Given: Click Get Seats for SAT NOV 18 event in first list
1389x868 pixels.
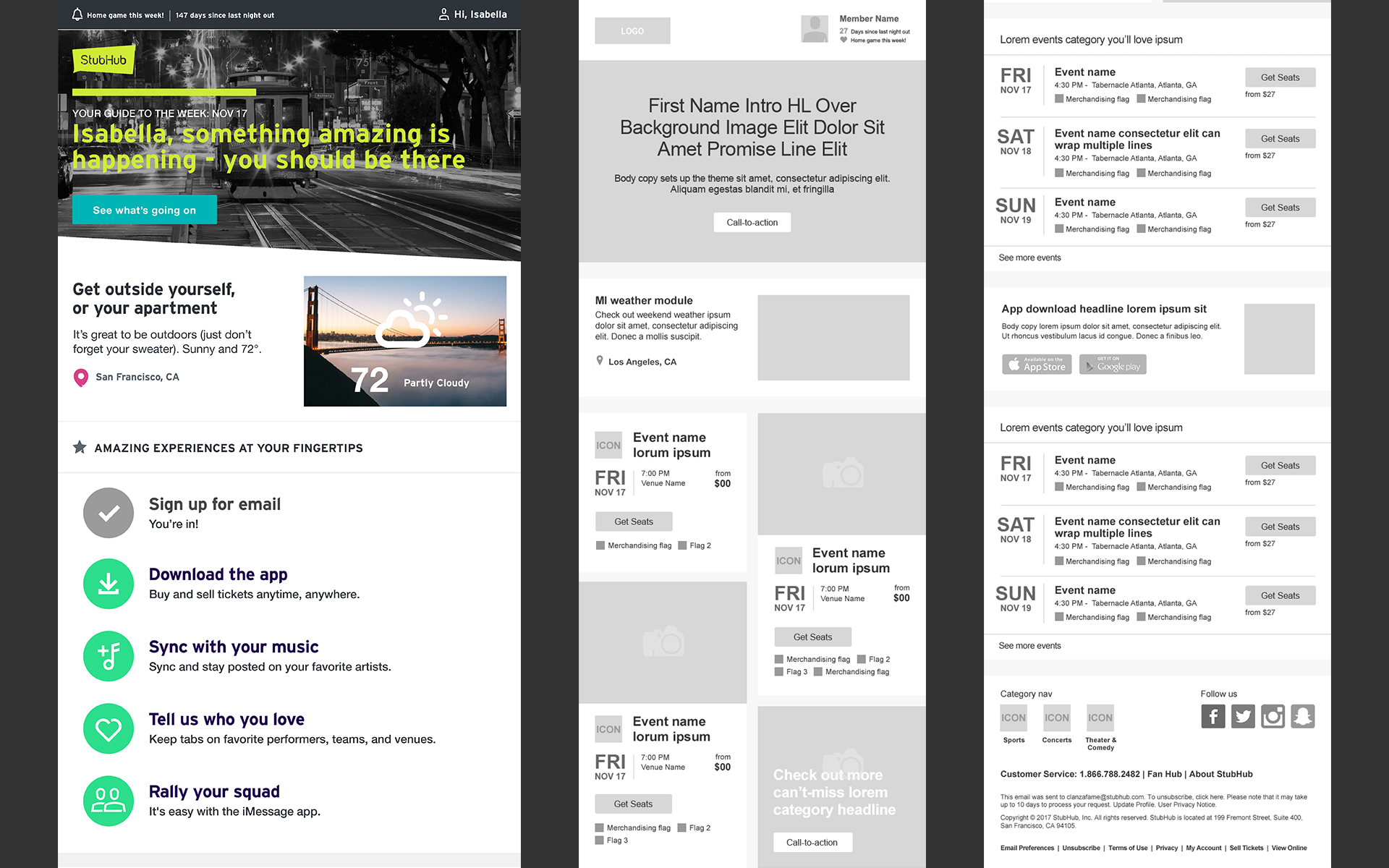Looking at the screenshot, I should point(1280,139).
